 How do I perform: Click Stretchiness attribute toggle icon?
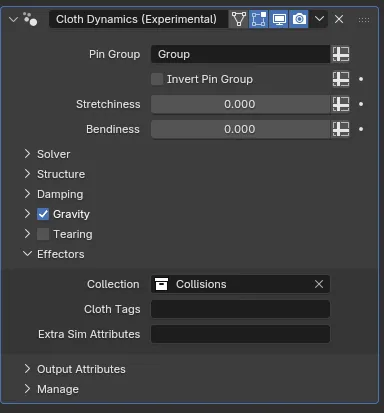point(341,104)
